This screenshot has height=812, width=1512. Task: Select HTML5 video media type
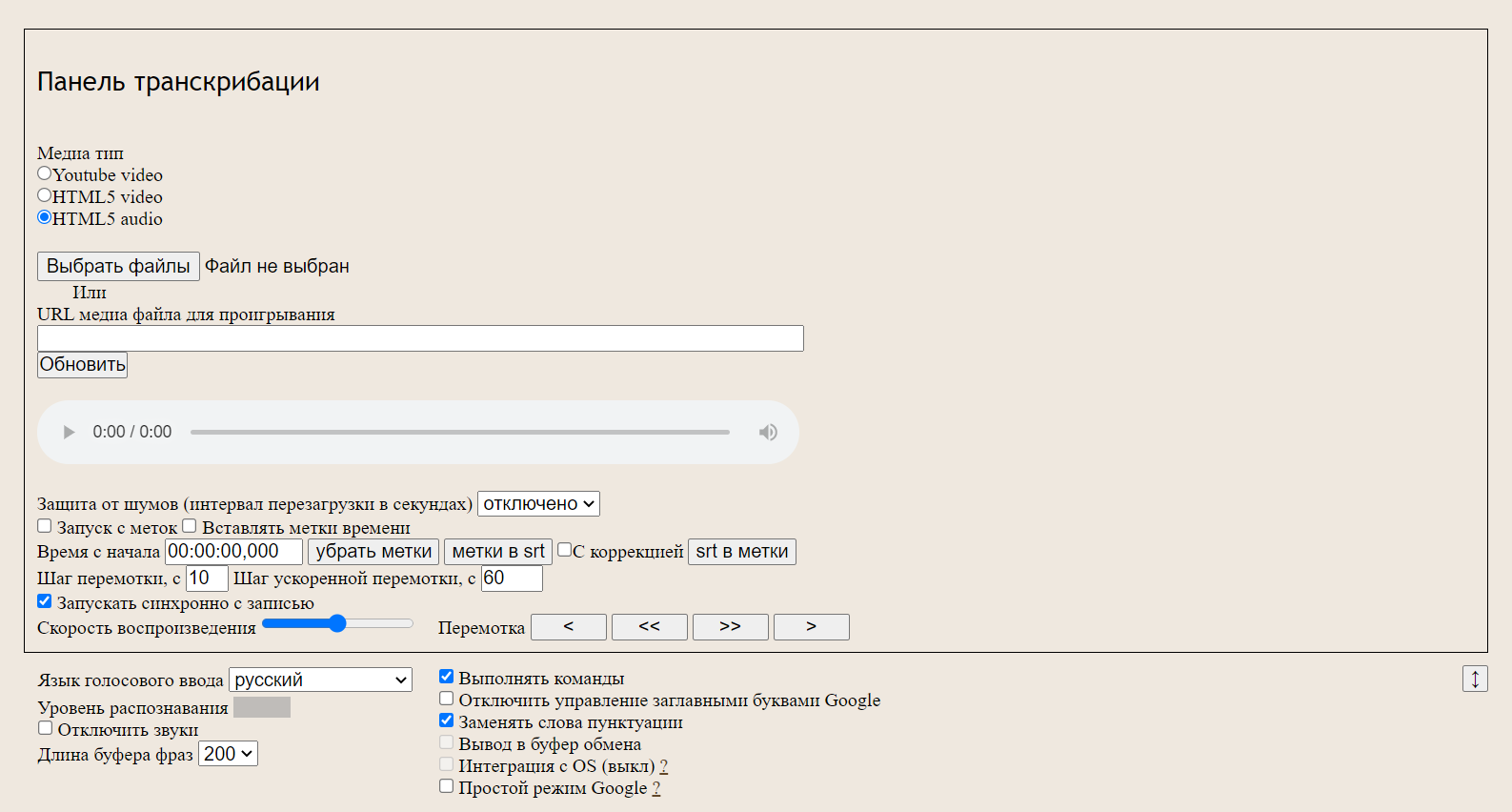(45, 195)
